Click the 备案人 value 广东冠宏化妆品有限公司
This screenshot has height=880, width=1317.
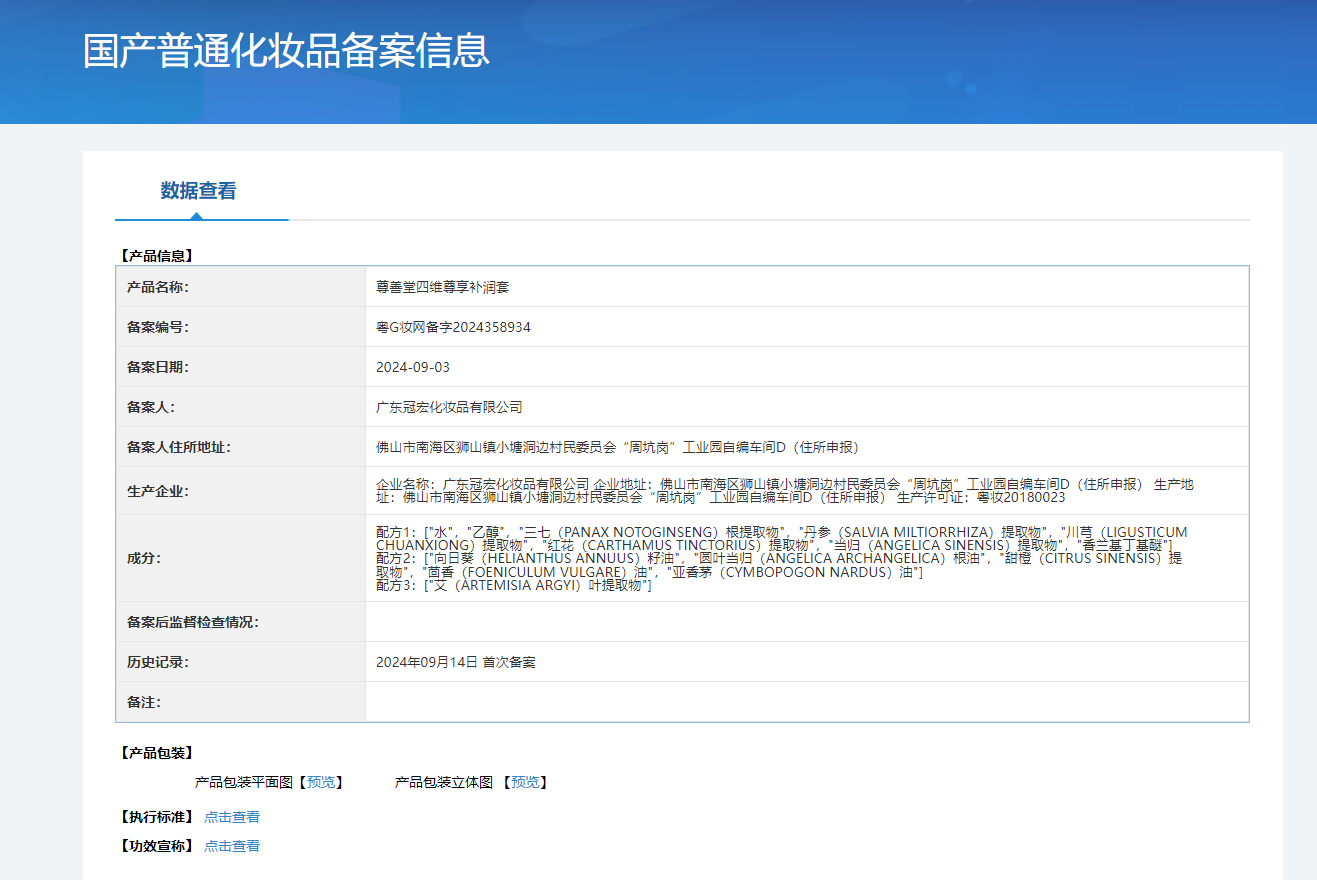(449, 407)
